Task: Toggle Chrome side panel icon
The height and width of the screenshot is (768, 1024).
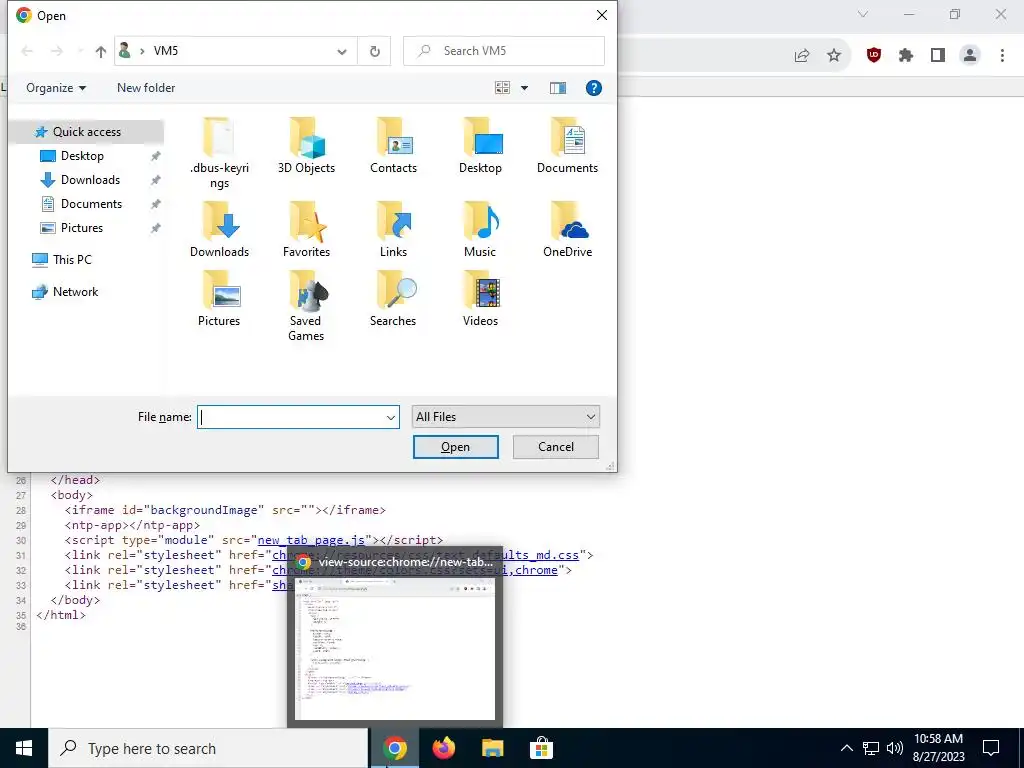Action: 938,56
